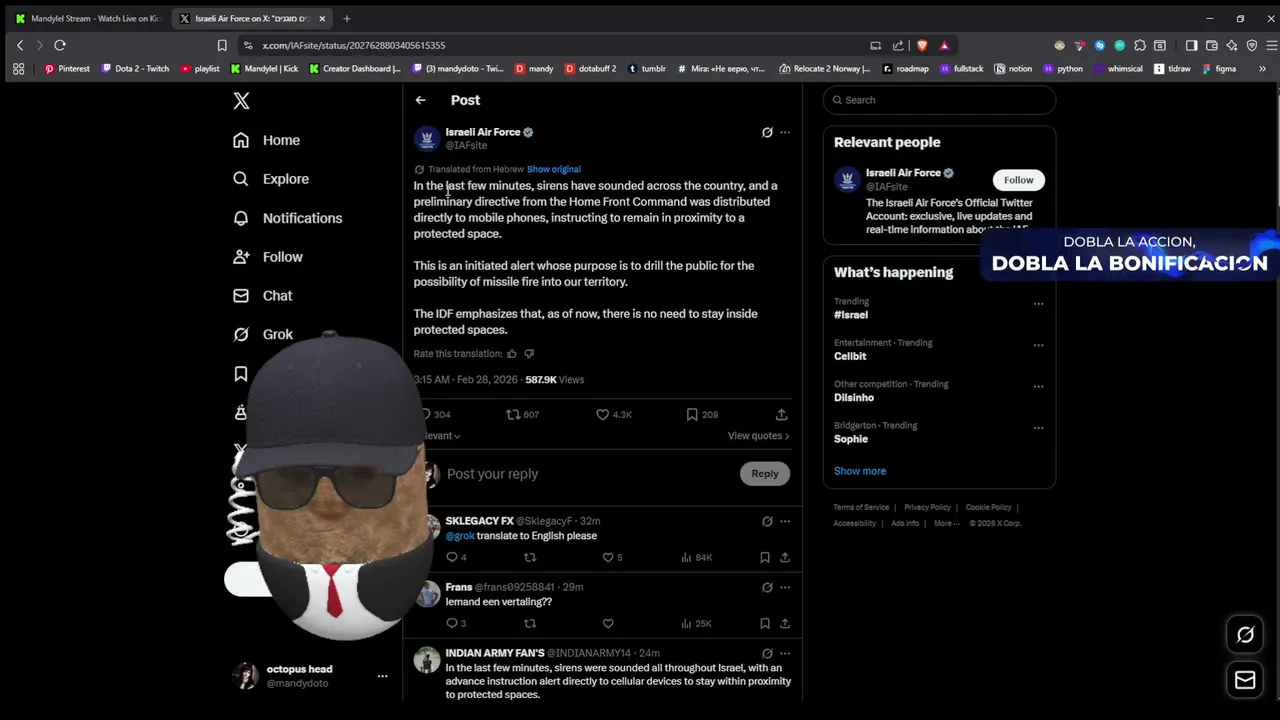This screenshot has height=720, width=1280.
Task: Open INDIAN ARMY FAN'S profile avatar
Action: pos(427,660)
